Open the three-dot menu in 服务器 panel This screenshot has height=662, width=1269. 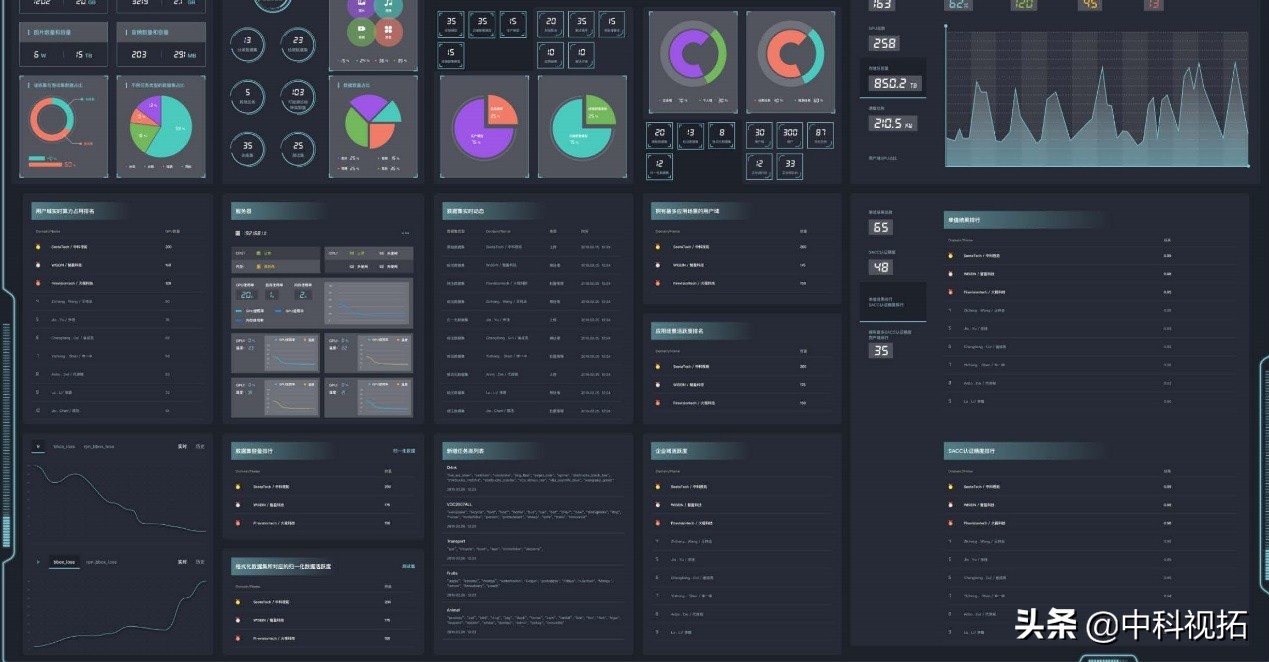405,233
